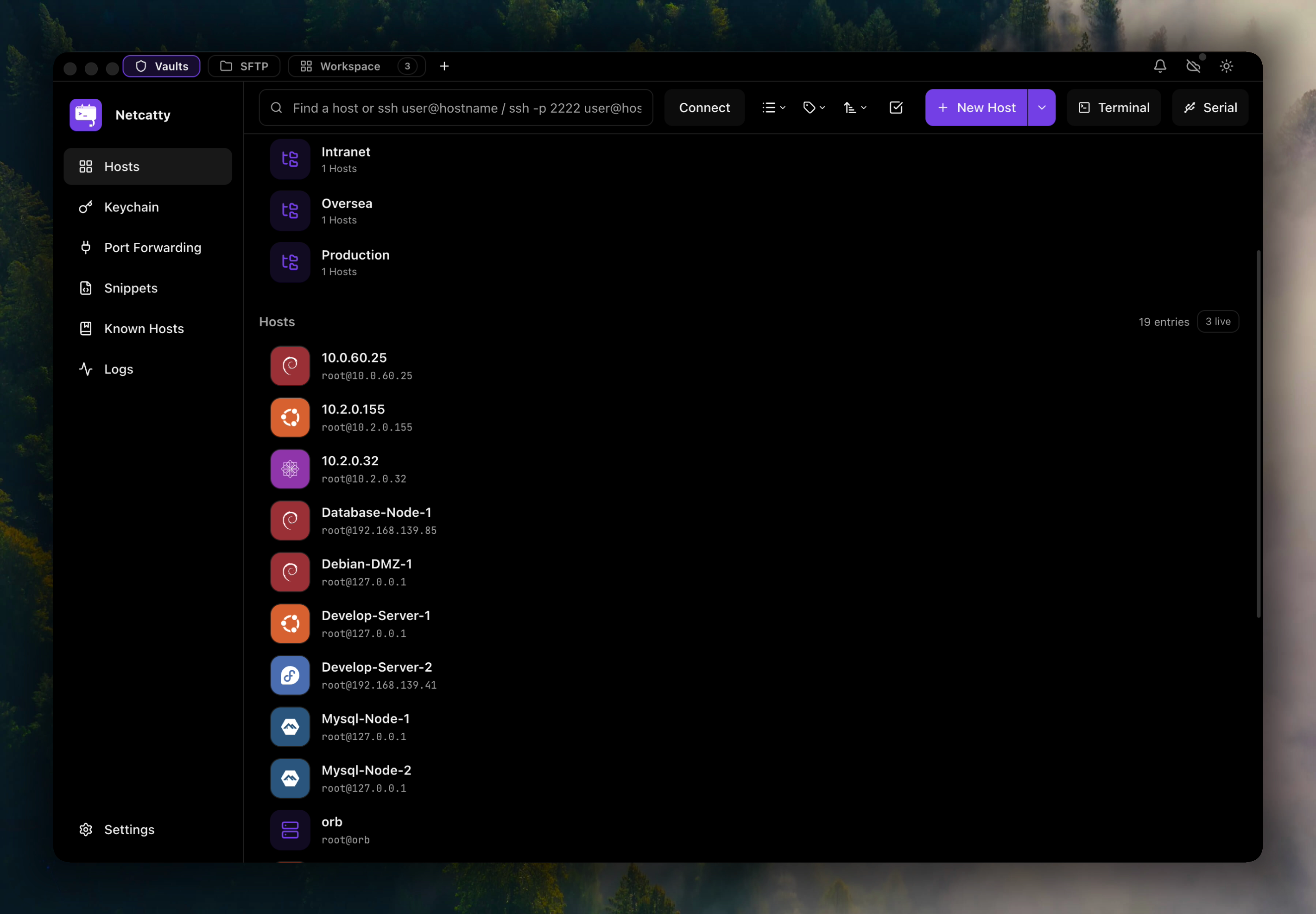Screen dimensions: 1316x914
Task: Open the Logs activity view
Action: [x=119, y=369]
